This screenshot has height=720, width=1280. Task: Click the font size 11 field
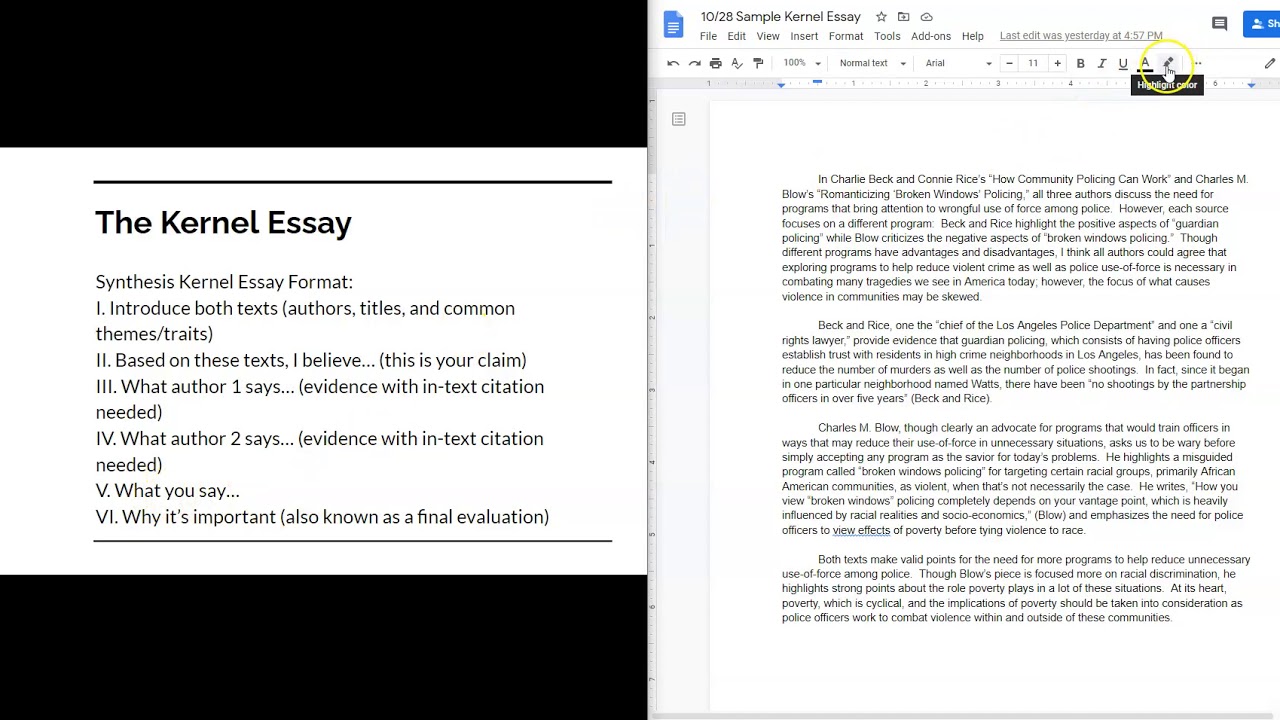1033,63
